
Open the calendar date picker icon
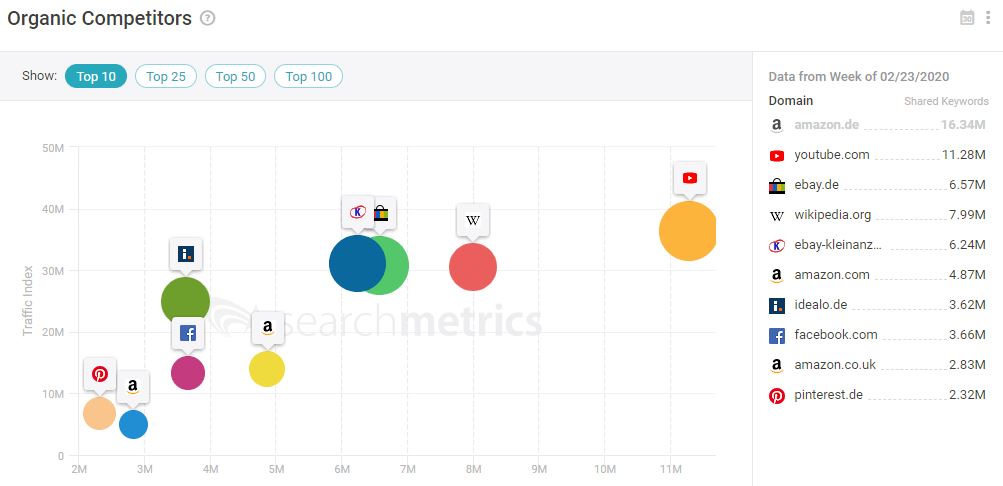coord(967,18)
